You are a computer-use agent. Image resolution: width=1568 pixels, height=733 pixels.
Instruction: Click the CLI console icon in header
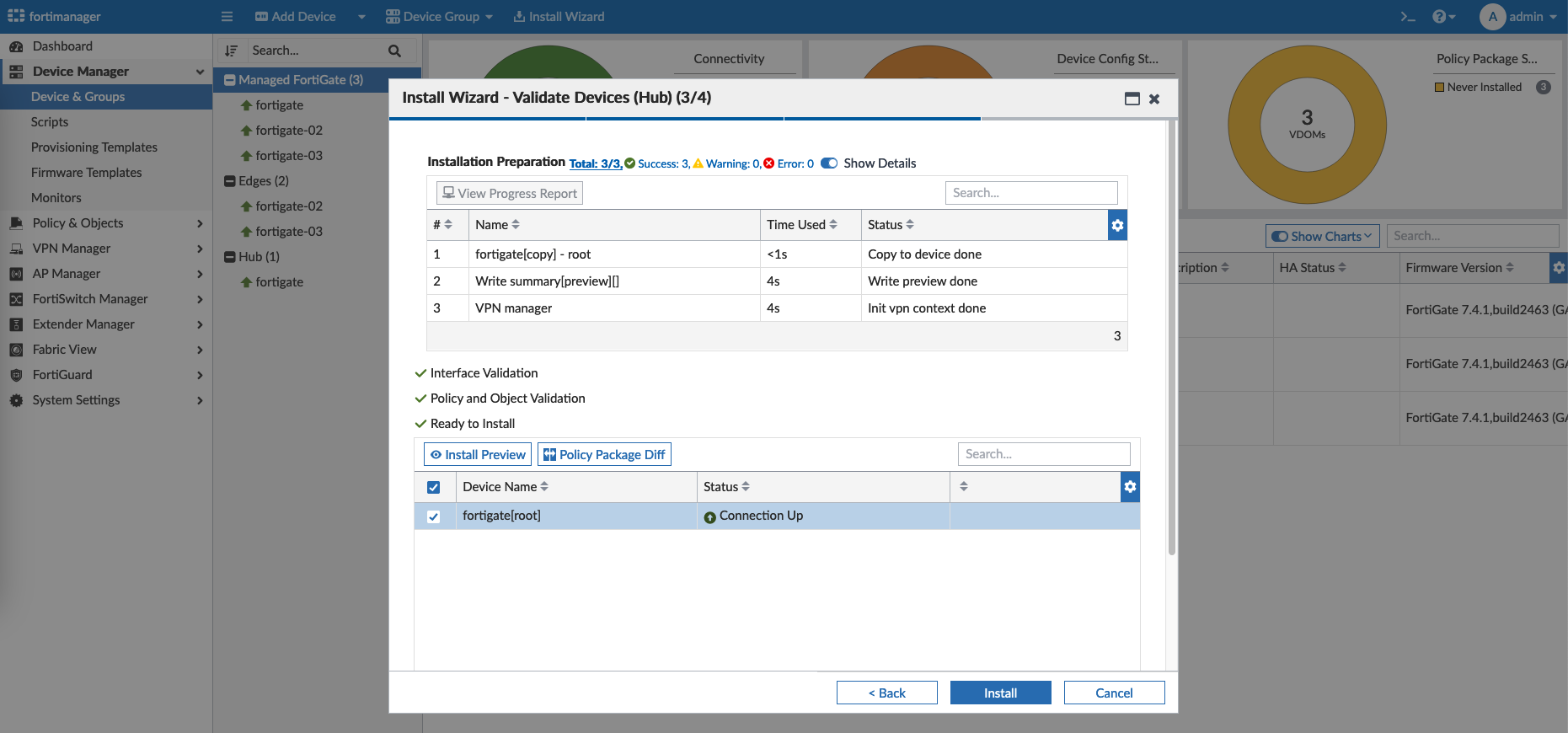1408,17
